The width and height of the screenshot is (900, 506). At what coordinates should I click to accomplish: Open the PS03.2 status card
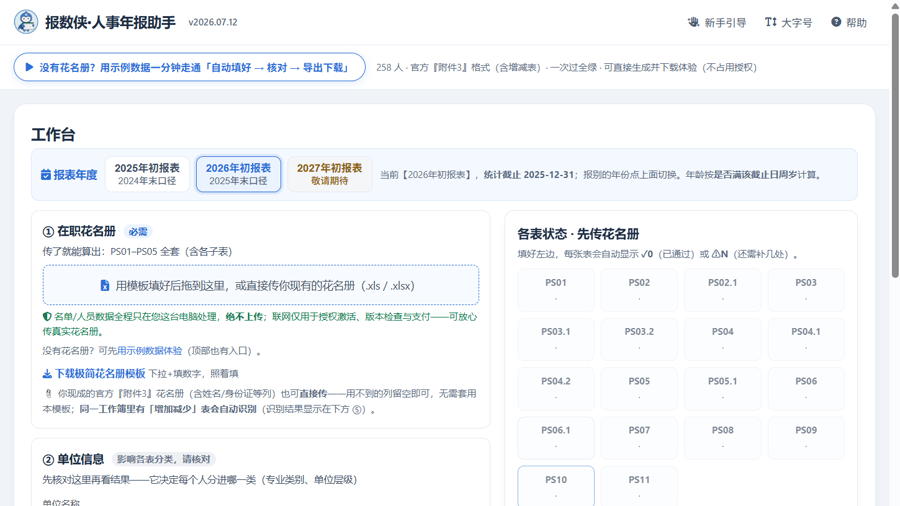[x=639, y=339]
